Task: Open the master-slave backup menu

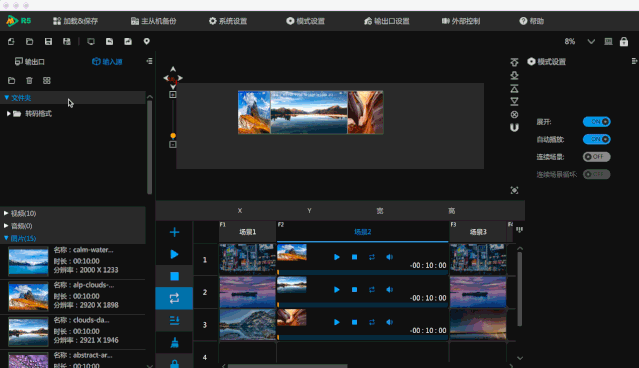Action: pos(153,21)
